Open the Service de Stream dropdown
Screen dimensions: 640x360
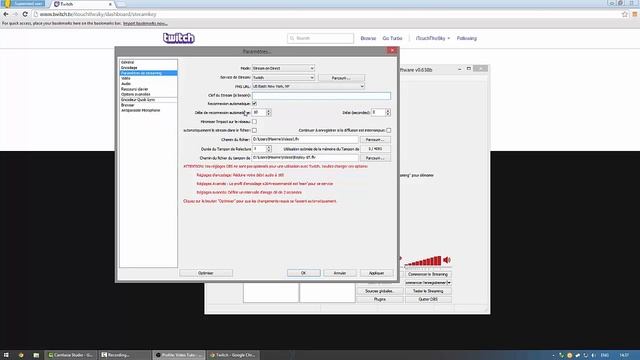point(283,78)
